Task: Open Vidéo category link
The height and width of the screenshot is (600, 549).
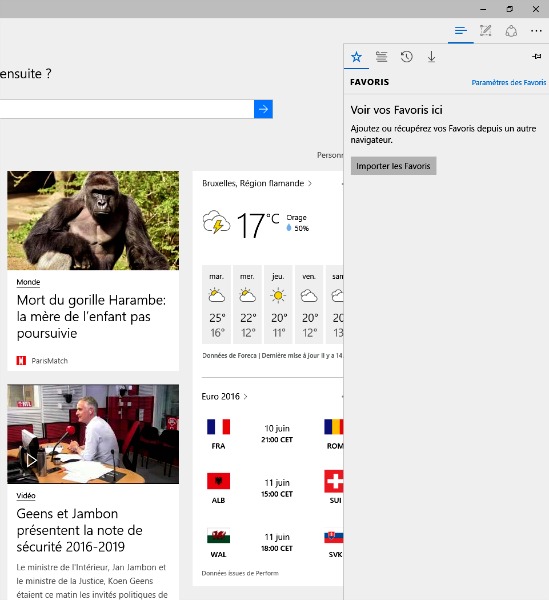Action: pos(26,496)
